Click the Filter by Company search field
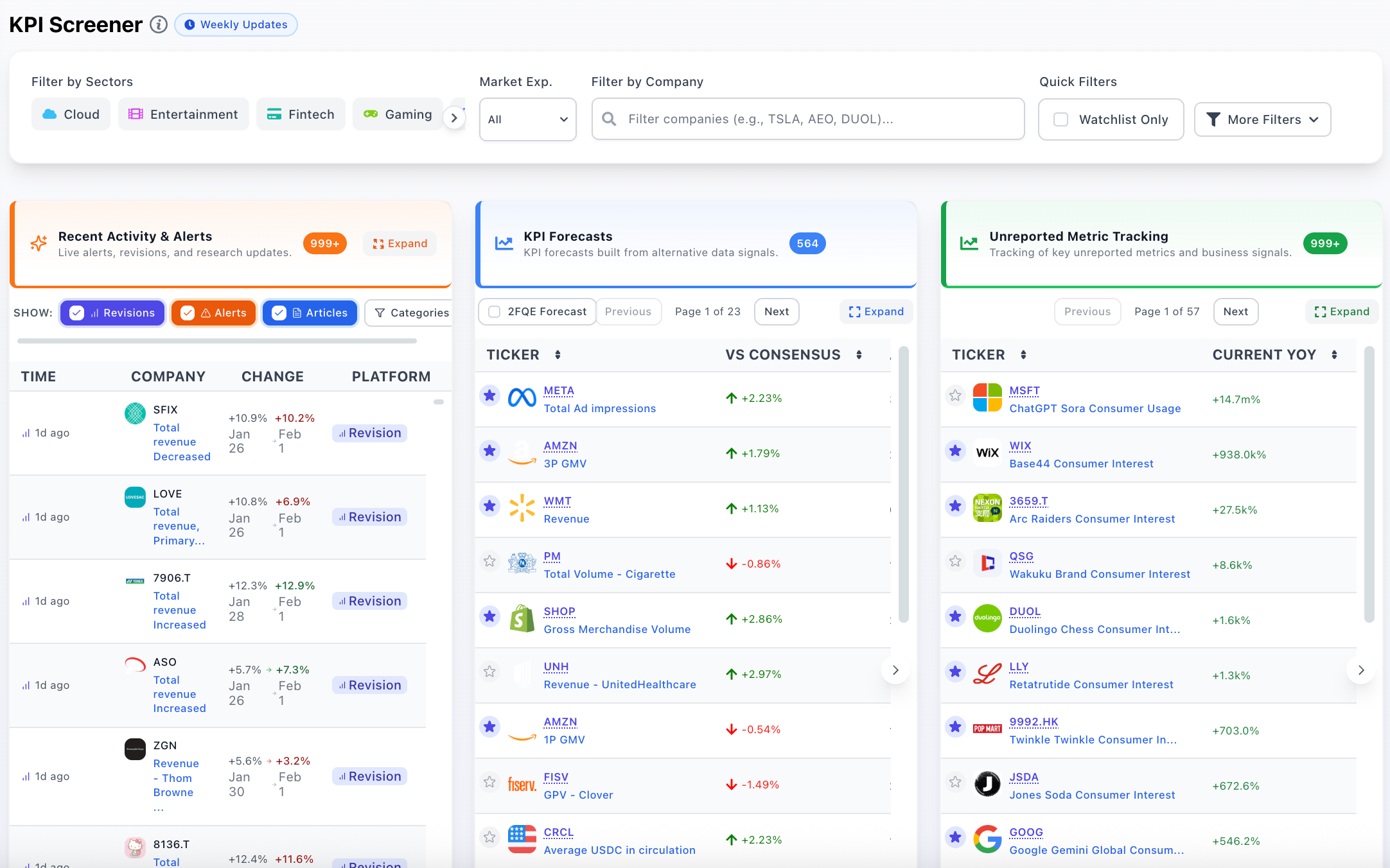The height and width of the screenshot is (868, 1390). 807,119
